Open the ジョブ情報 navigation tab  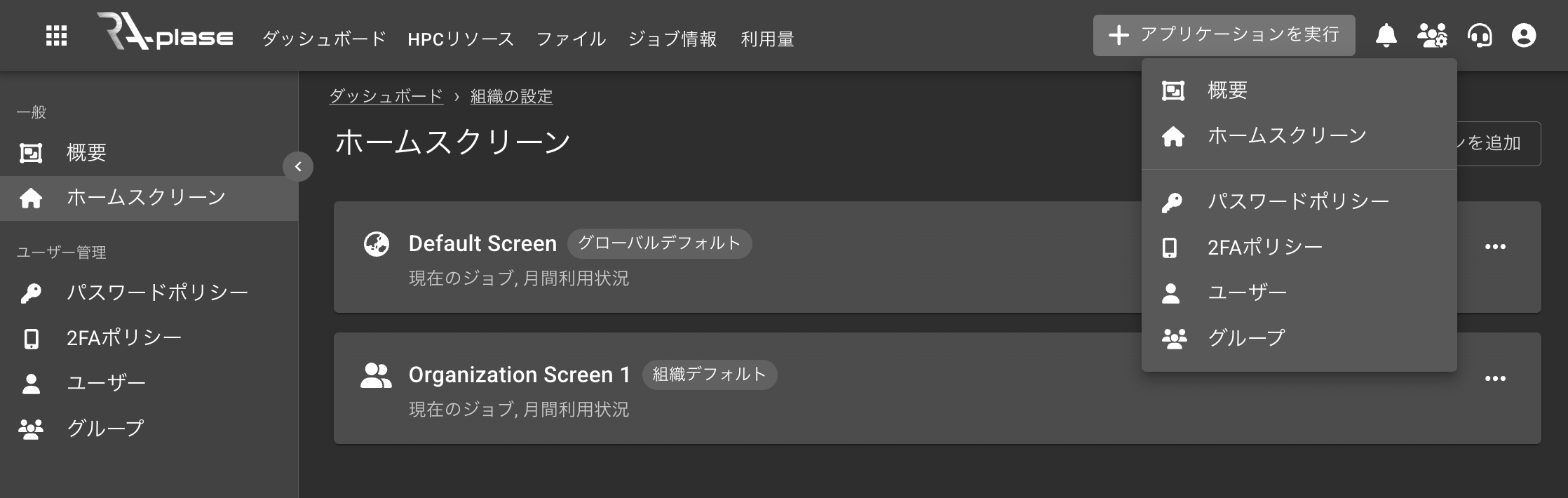tap(673, 39)
